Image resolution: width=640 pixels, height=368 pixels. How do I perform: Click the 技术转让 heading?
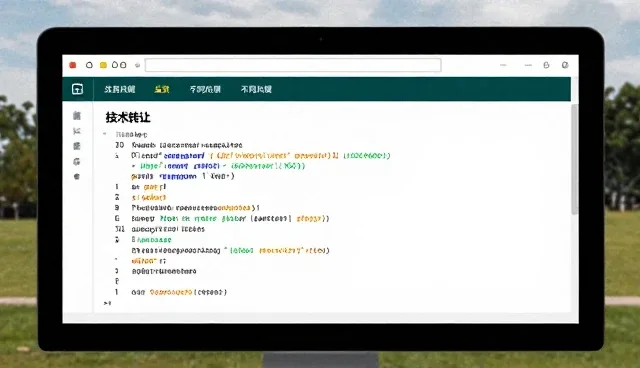128,117
